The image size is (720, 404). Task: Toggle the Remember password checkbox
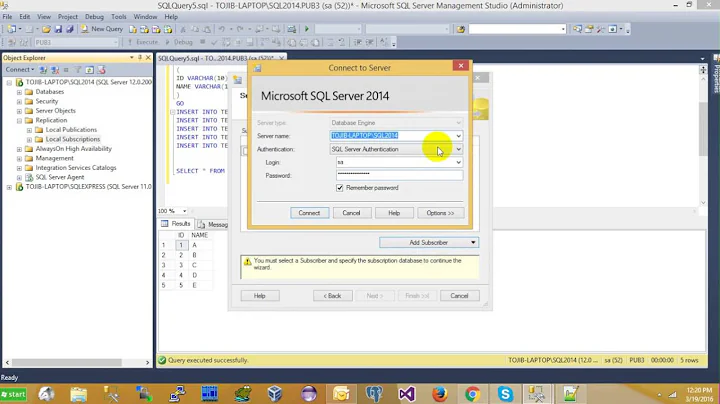[x=340, y=188]
